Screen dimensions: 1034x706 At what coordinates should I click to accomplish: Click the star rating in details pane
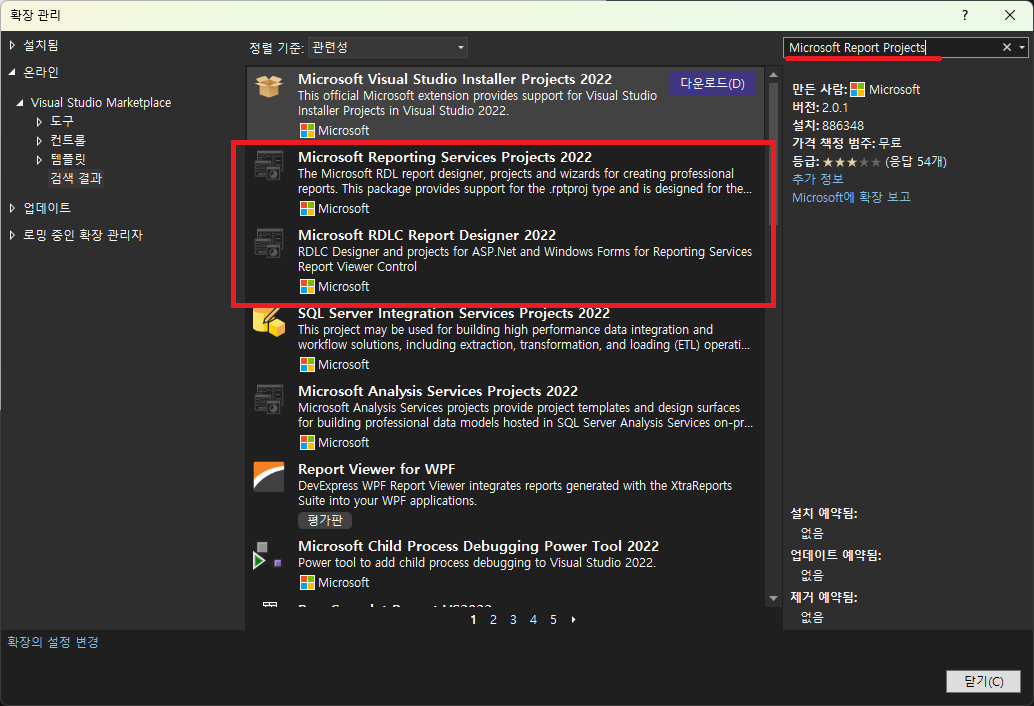click(851, 162)
